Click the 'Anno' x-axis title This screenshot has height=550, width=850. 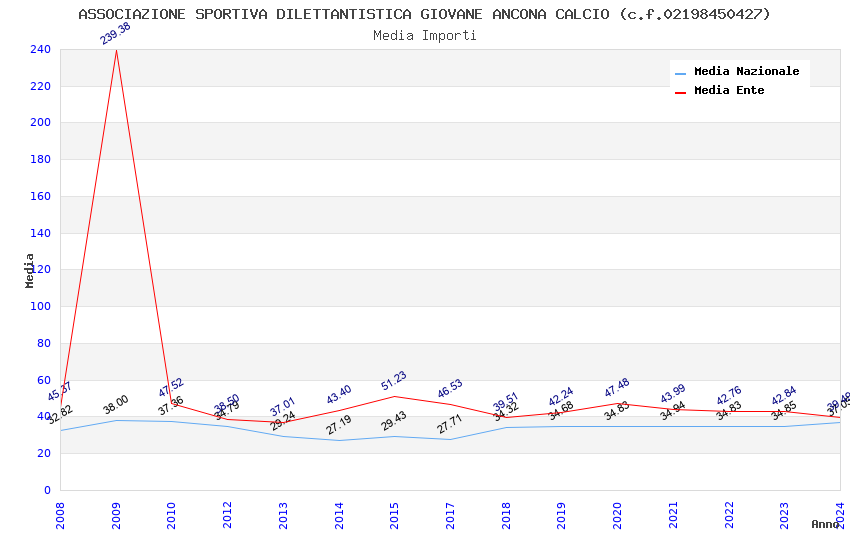click(825, 524)
